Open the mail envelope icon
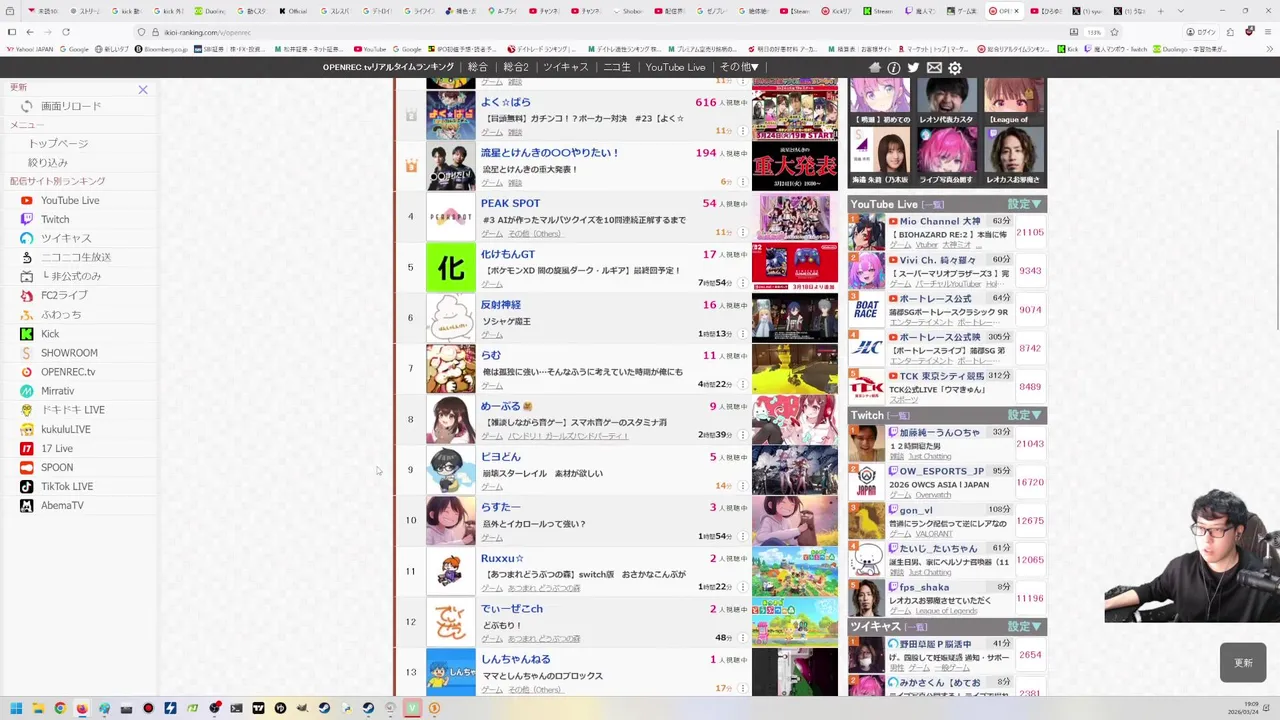The height and width of the screenshot is (720, 1280). point(934,68)
